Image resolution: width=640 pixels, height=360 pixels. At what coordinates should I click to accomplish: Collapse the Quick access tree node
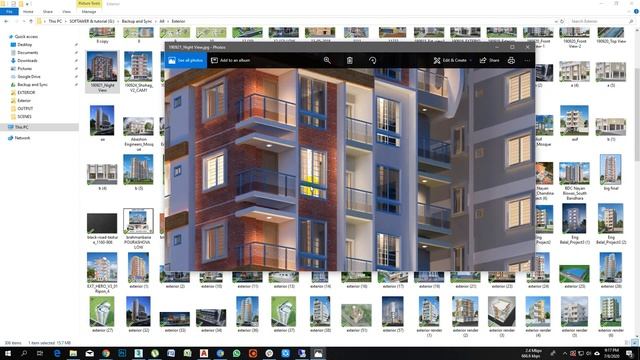(4, 37)
